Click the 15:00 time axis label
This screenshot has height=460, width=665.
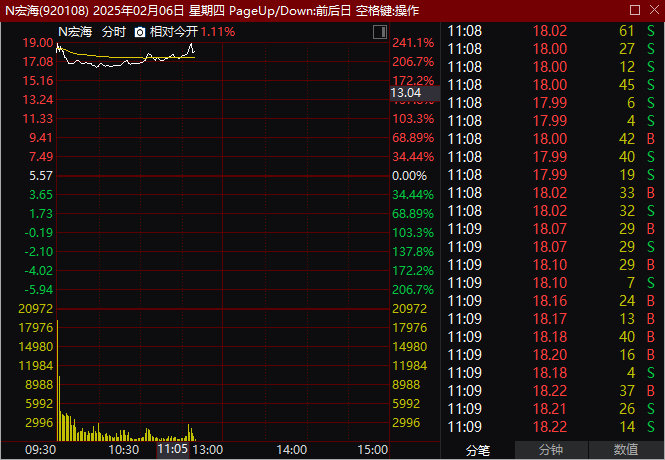click(372, 450)
